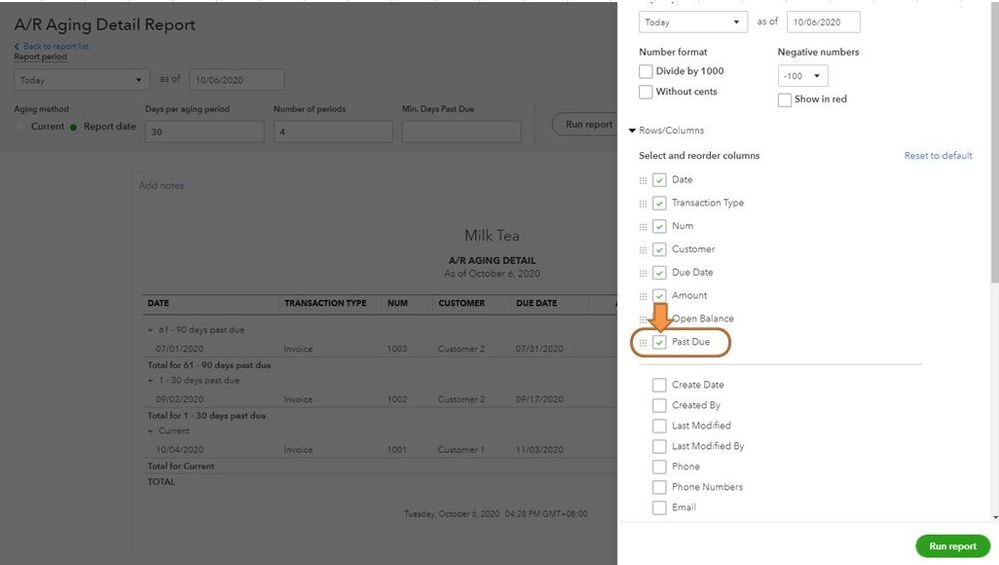Click the Number of periods field
The image size is (999, 565).
[333, 132]
